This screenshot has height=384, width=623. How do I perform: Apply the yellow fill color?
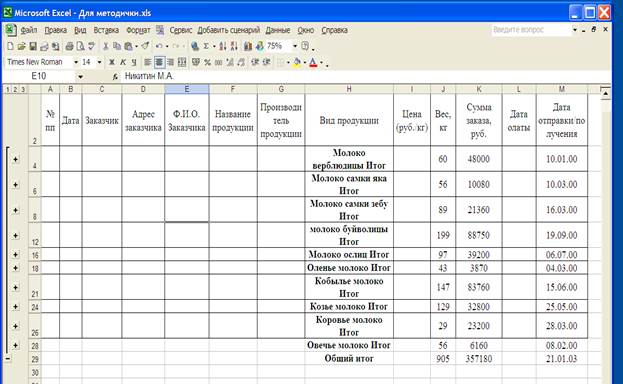tap(296, 62)
